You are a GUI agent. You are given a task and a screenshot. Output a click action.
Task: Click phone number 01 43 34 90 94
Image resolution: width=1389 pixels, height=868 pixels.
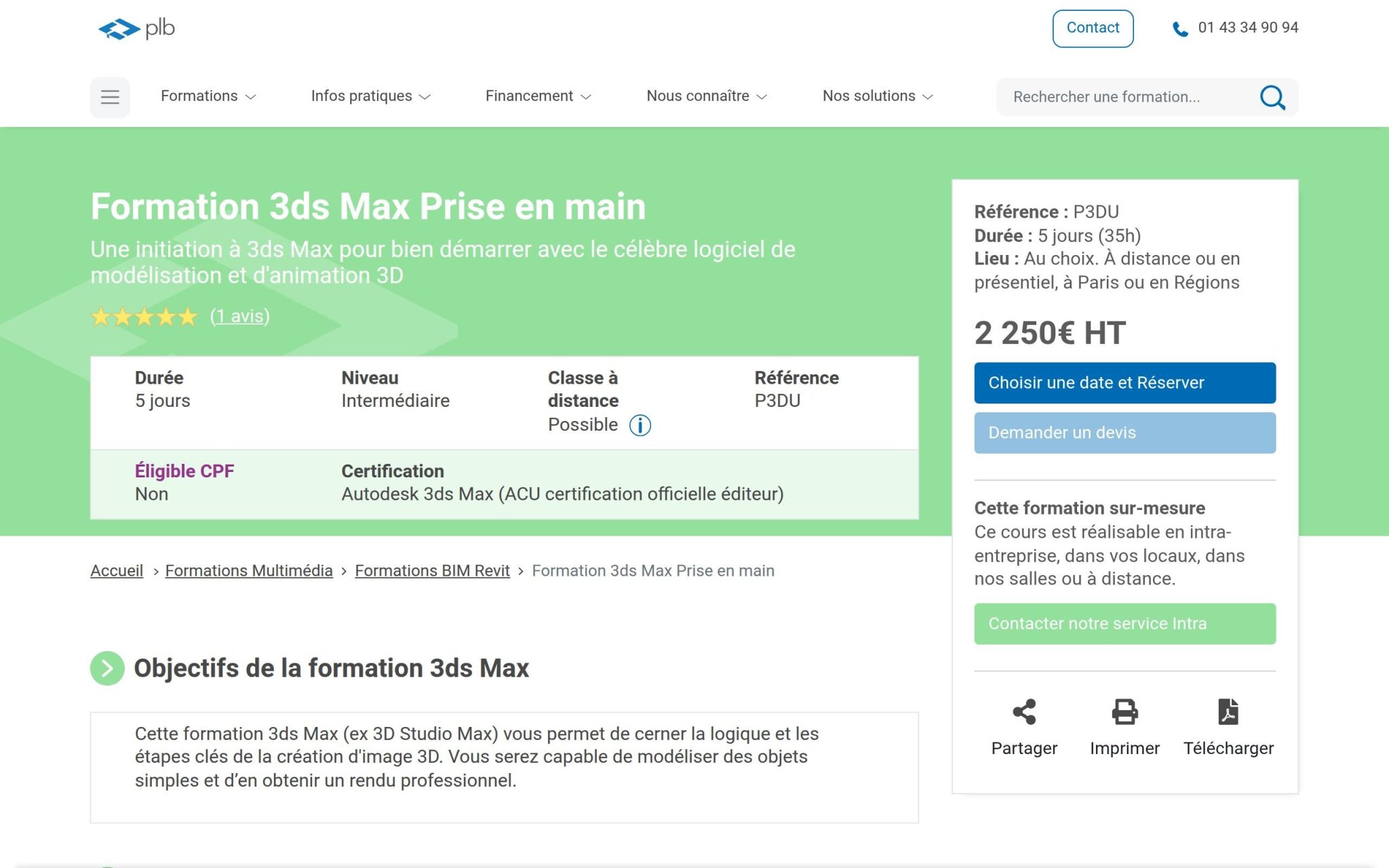[1248, 28]
